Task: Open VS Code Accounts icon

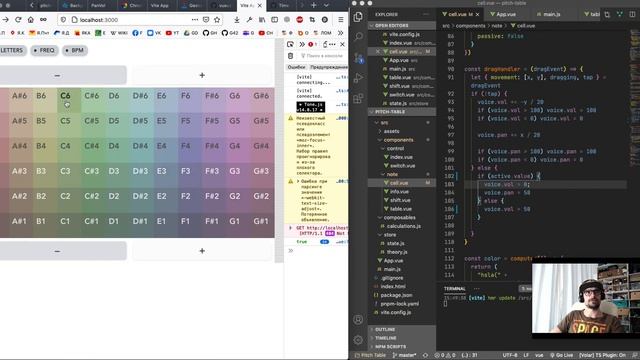Action: [x=358, y=320]
